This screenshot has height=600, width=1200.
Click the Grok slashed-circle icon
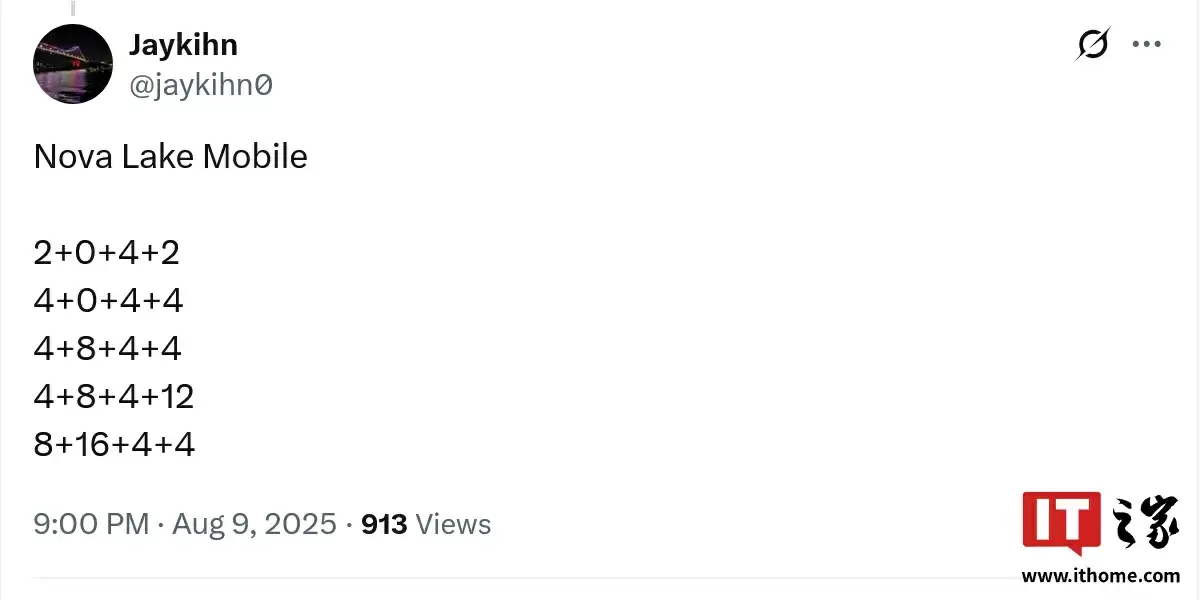[1091, 44]
